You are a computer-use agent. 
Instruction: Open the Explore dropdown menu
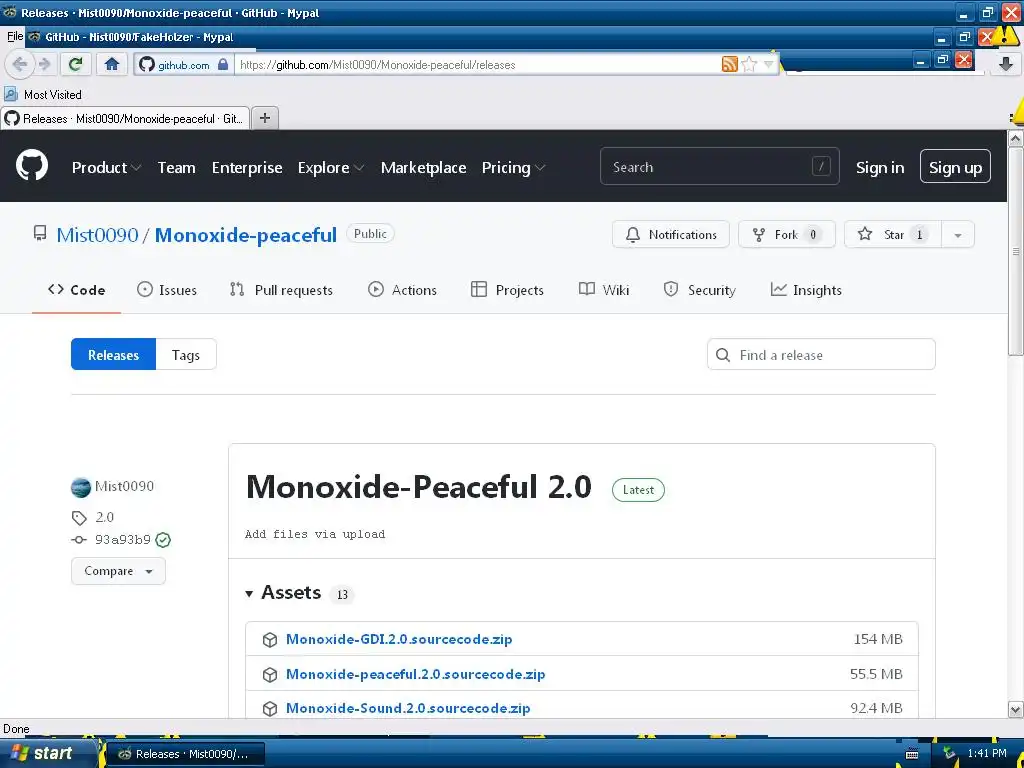click(330, 167)
